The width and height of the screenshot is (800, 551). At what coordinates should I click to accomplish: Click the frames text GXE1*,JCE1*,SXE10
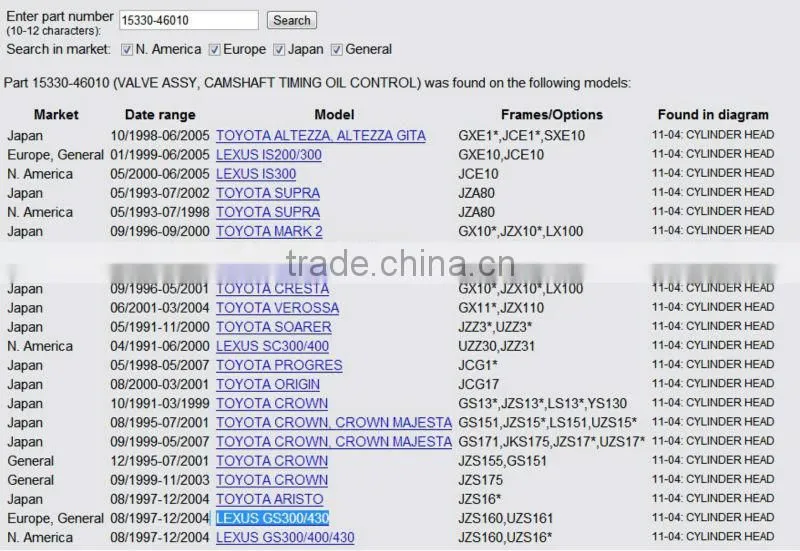pos(521,136)
